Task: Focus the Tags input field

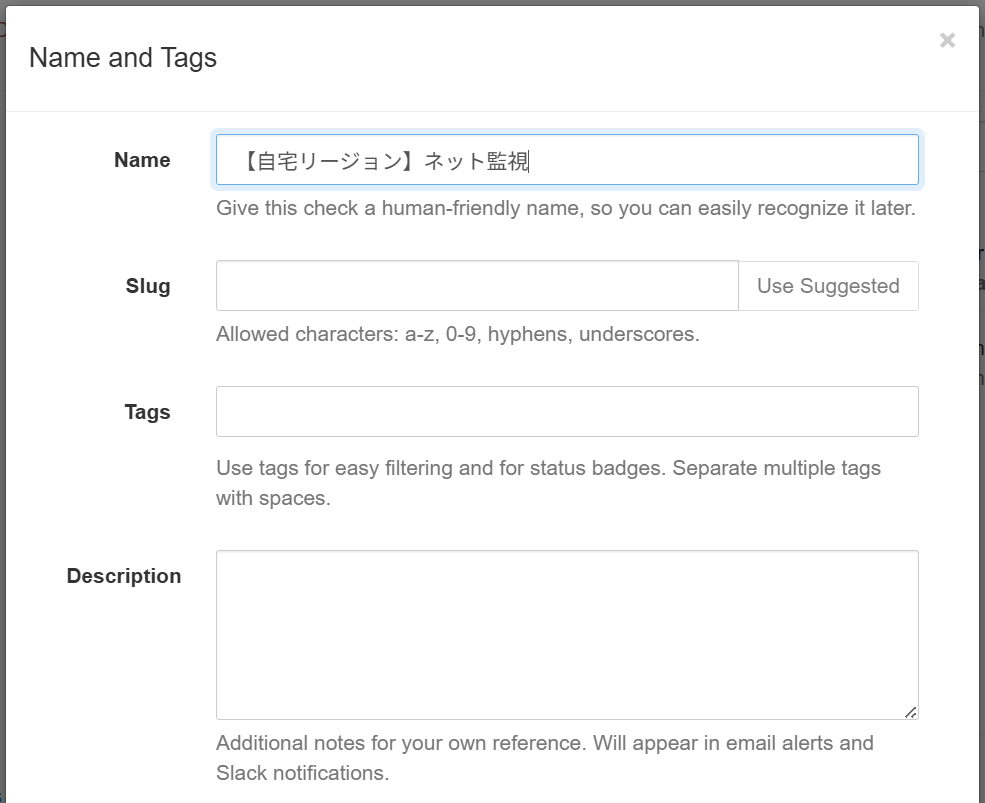Action: [567, 412]
